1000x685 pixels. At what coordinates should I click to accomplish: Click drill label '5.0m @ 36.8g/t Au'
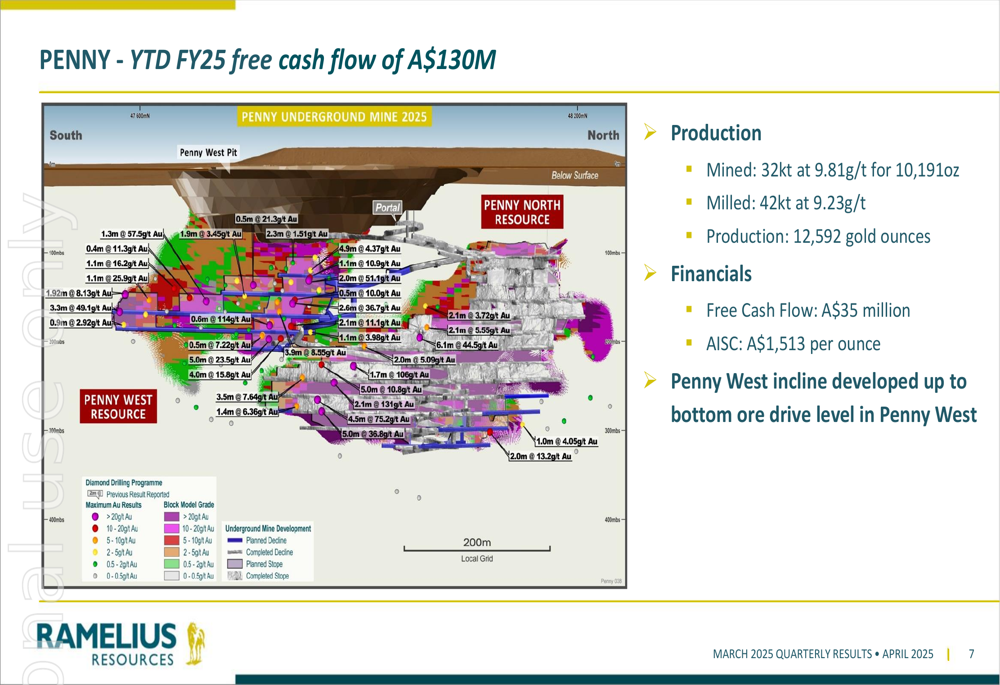pos(373,434)
